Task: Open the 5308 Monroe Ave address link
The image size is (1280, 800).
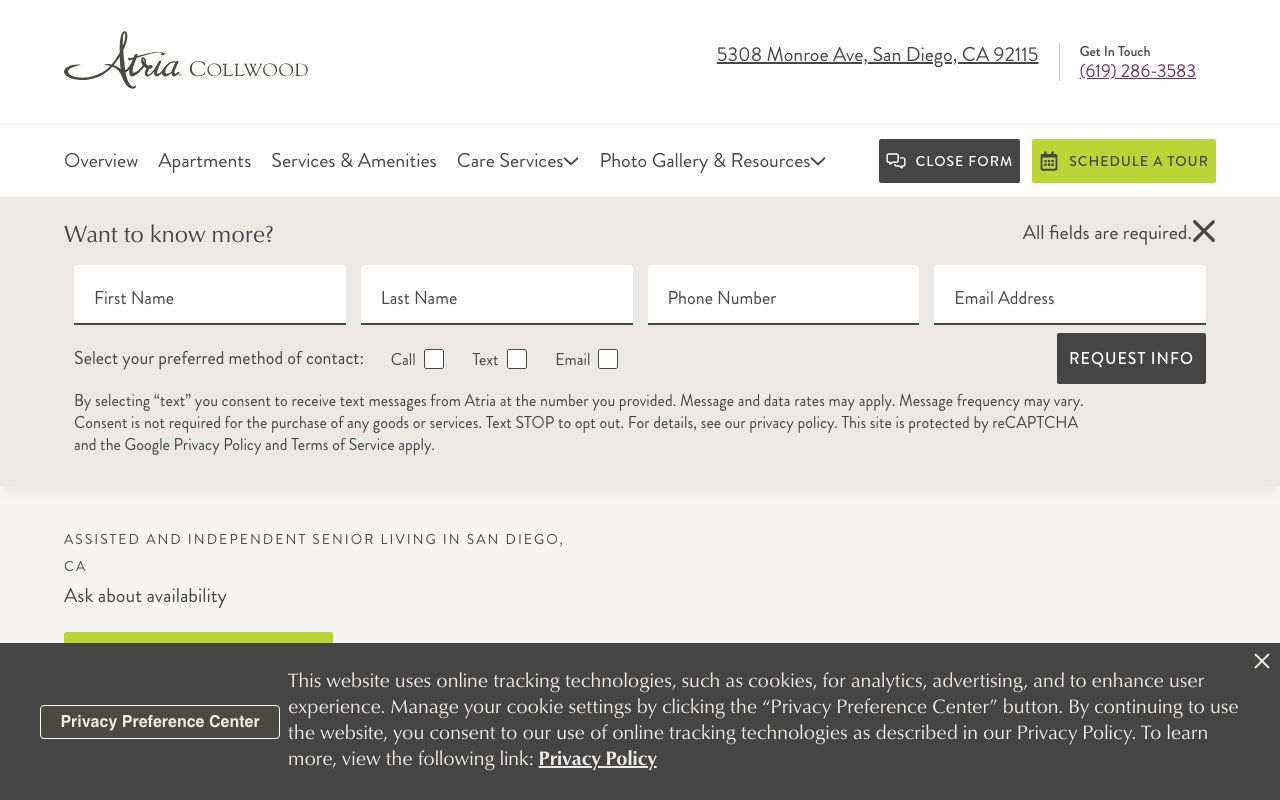Action: coord(878,55)
